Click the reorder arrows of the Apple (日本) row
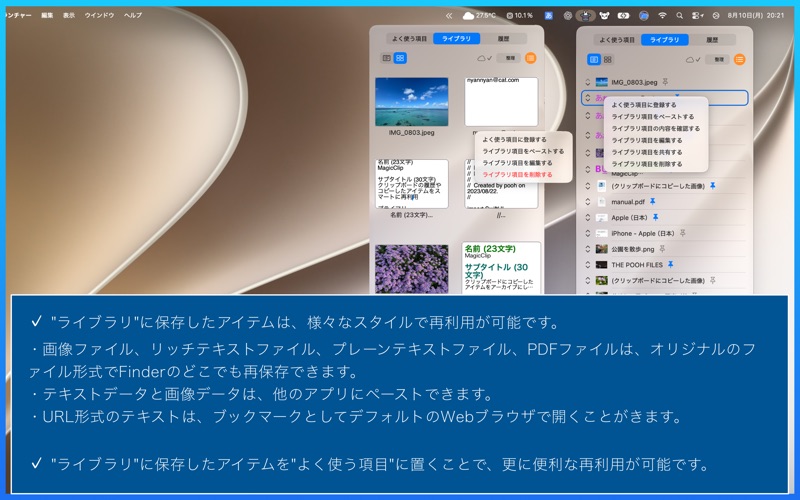The width and height of the screenshot is (800, 500). click(x=588, y=218)
